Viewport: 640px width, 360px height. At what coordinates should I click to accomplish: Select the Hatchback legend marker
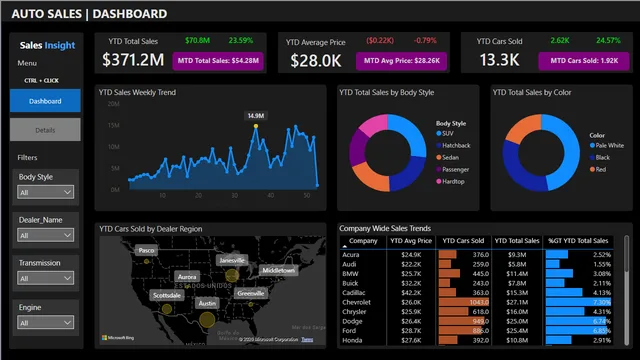[439, 145]
